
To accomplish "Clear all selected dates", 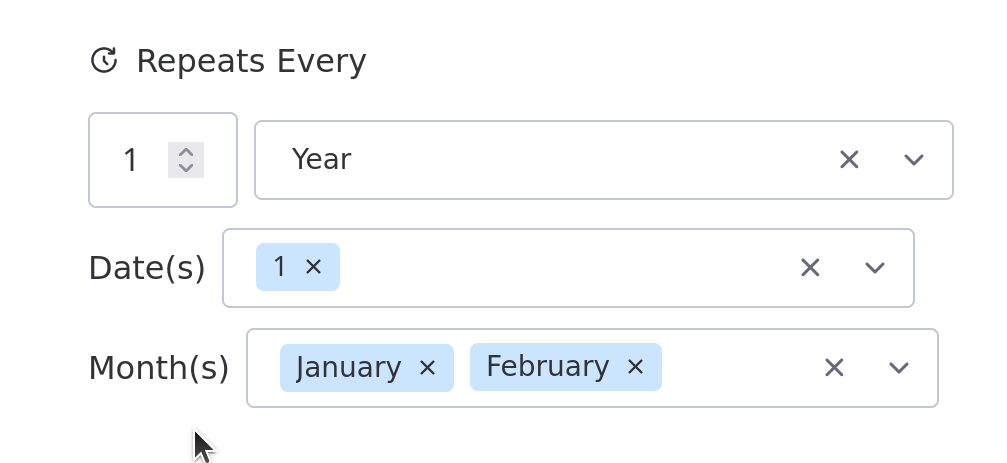I will pos(810,267).
